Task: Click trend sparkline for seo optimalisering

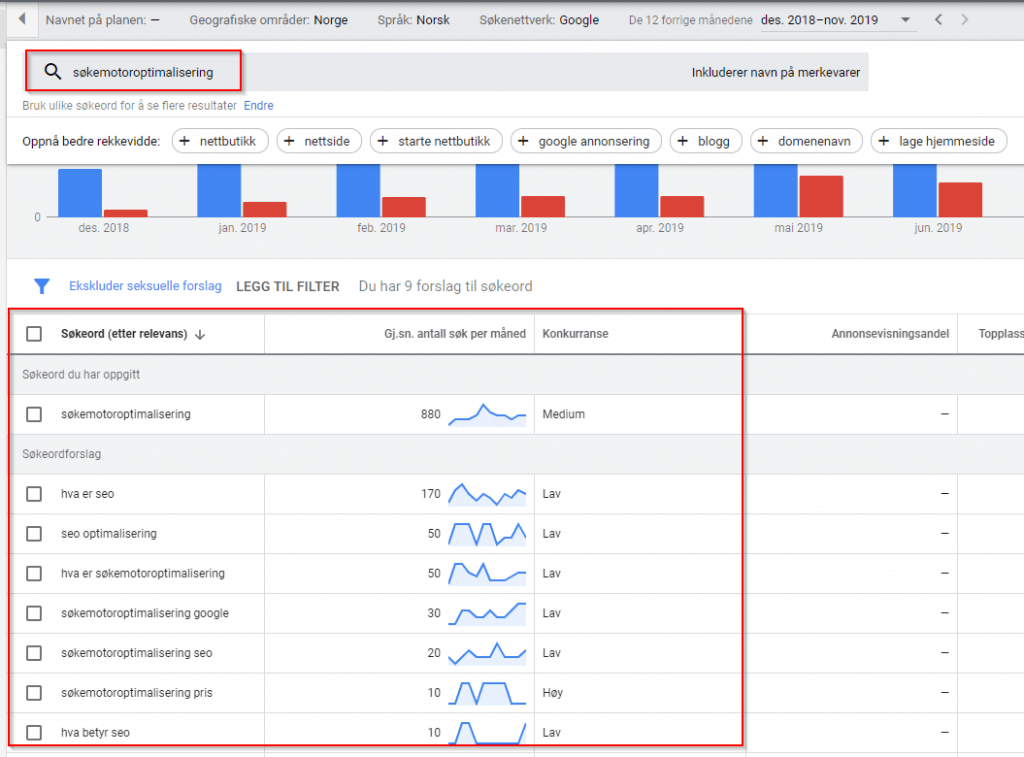Action: [487, 534]
